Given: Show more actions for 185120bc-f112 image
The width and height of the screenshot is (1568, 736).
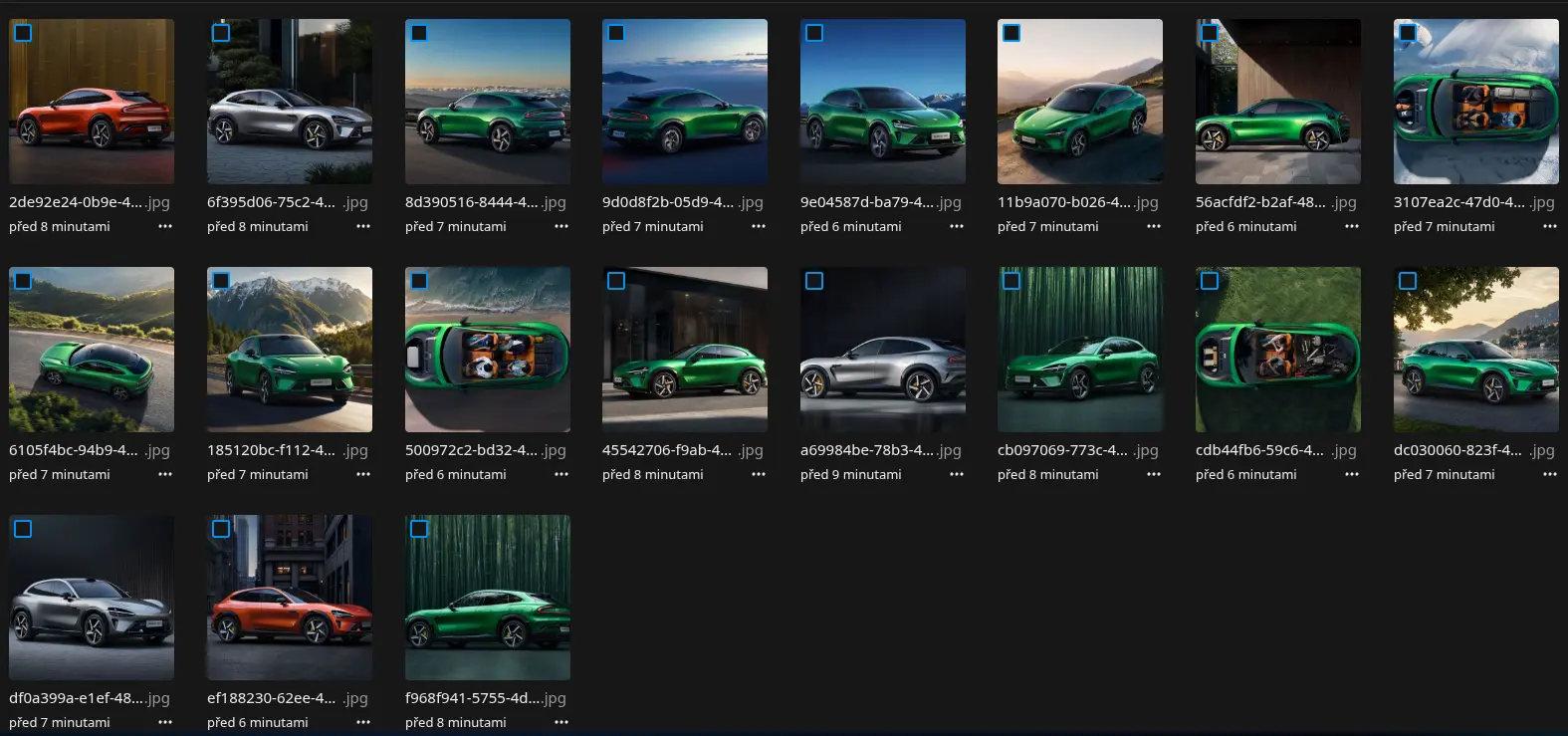Looking at the screenshot, I should [x=363, y=475].
